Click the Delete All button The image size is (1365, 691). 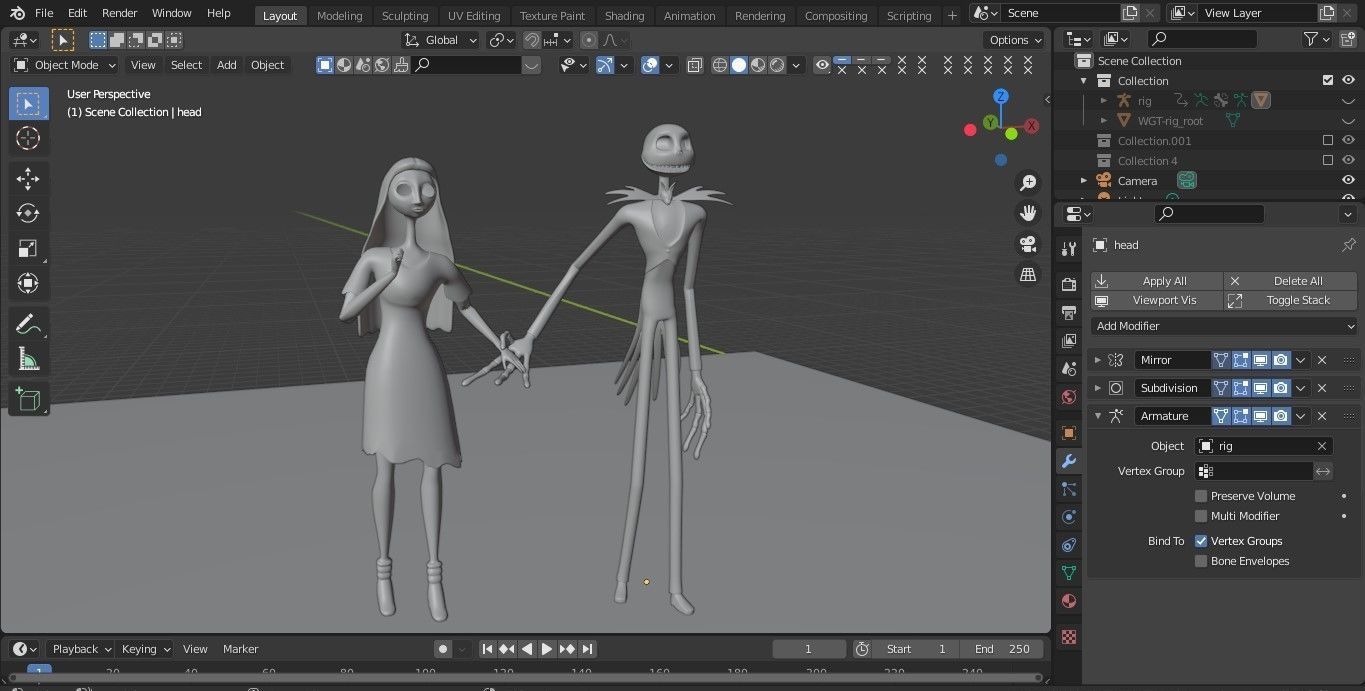(1291, 281)
